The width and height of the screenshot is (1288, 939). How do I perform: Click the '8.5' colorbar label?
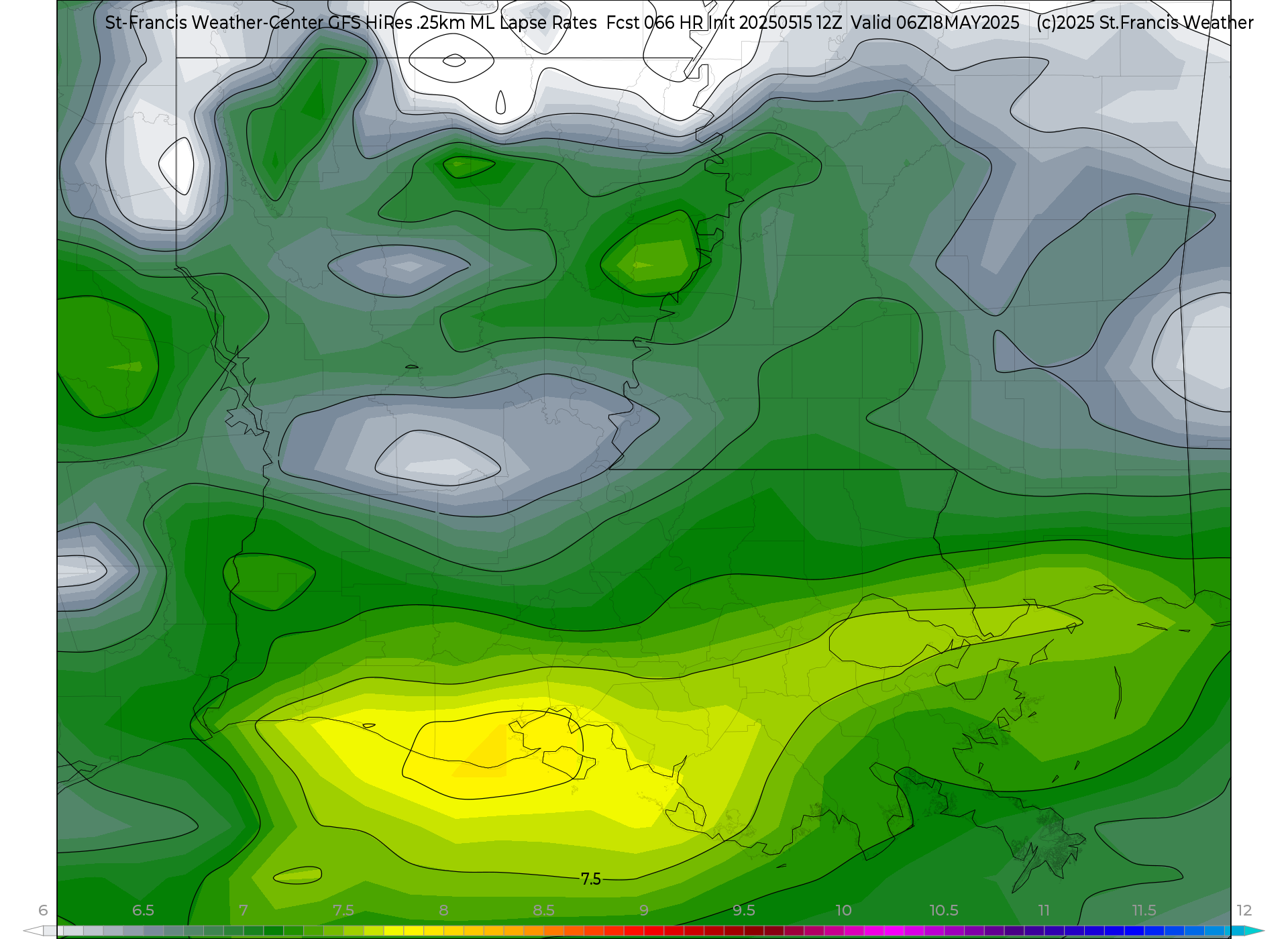[x=543, y=910]
